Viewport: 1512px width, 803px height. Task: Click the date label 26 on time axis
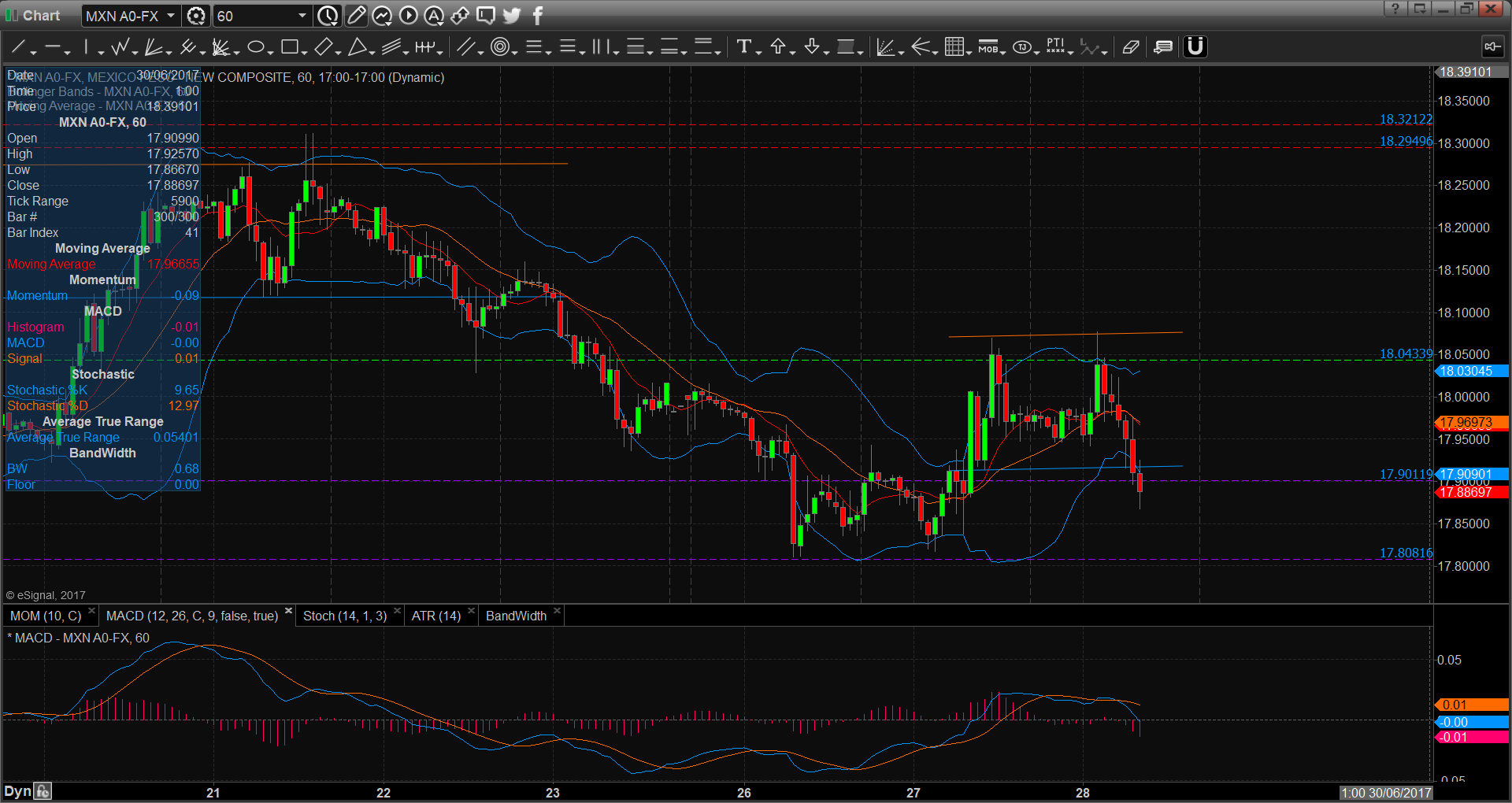[744, 793]
